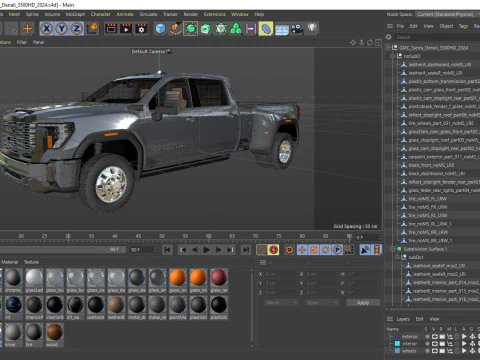This screenshot has height=360, width=480.
Task: Click the orange plus tool icon
Action: (x=27, y=29)
